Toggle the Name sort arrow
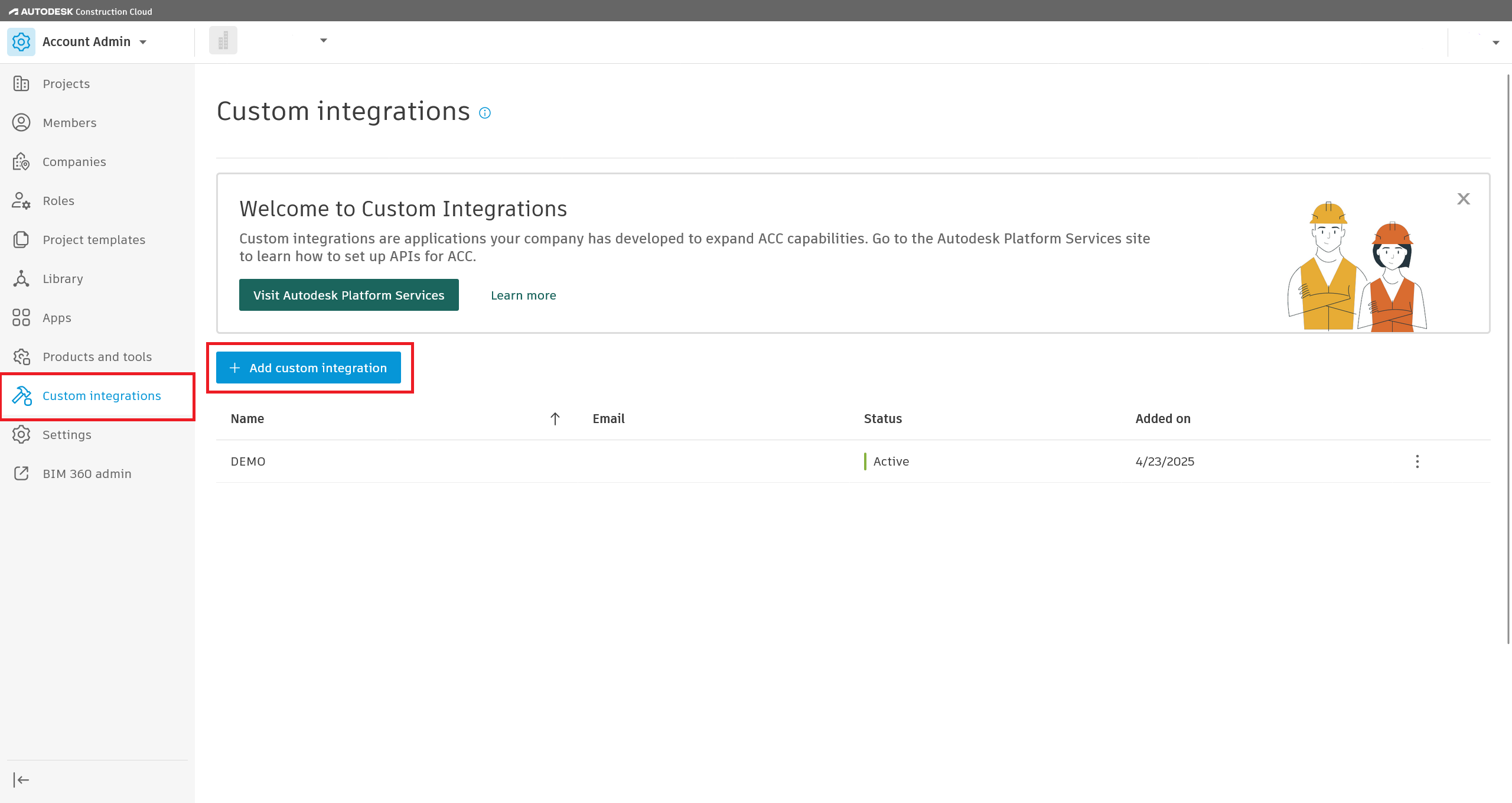This screenshot has width=1512, height=803. pyautogui.click(x=555, y=419)
